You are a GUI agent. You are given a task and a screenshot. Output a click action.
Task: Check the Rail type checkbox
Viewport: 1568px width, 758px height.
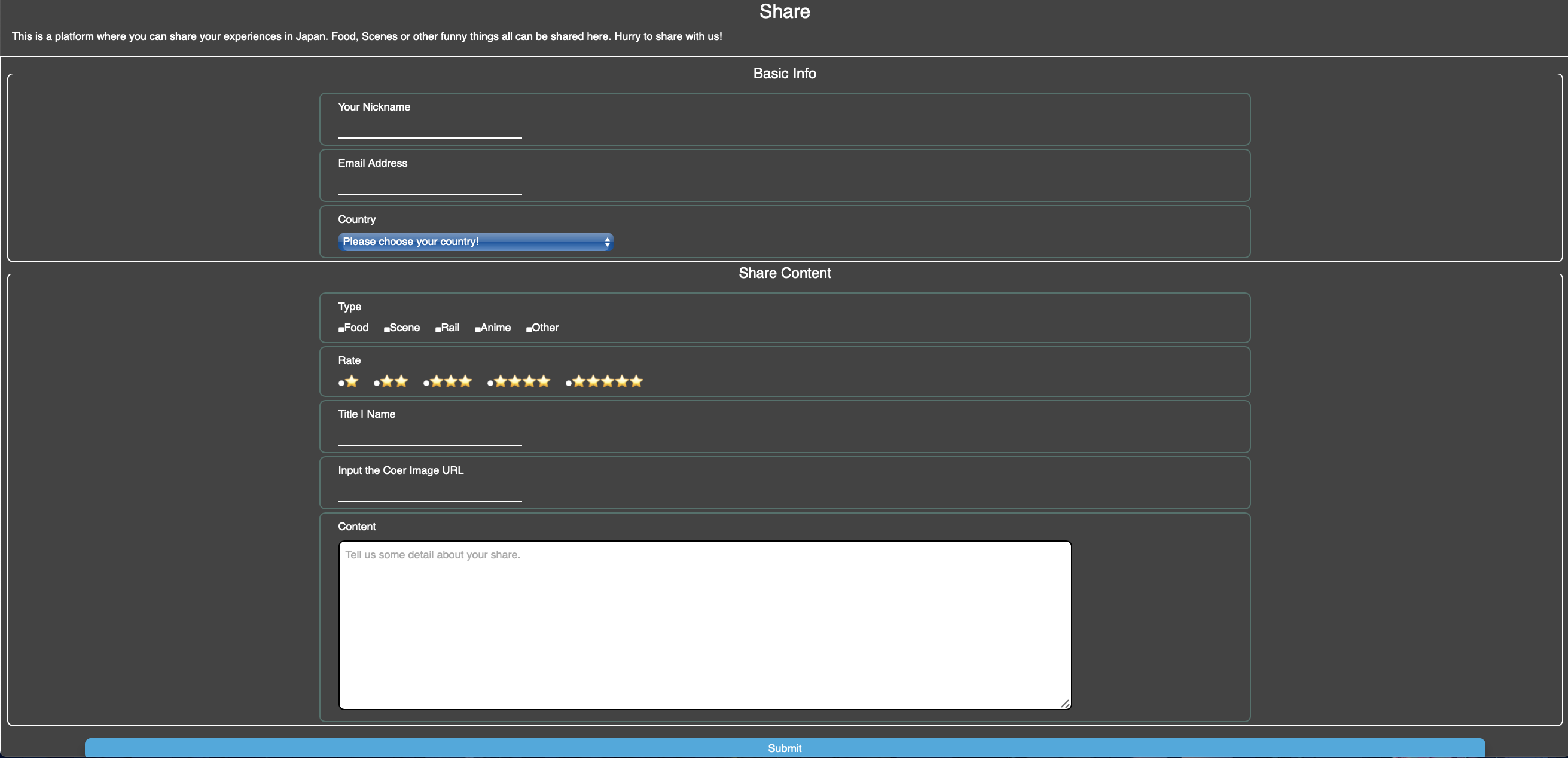(438, 329)
